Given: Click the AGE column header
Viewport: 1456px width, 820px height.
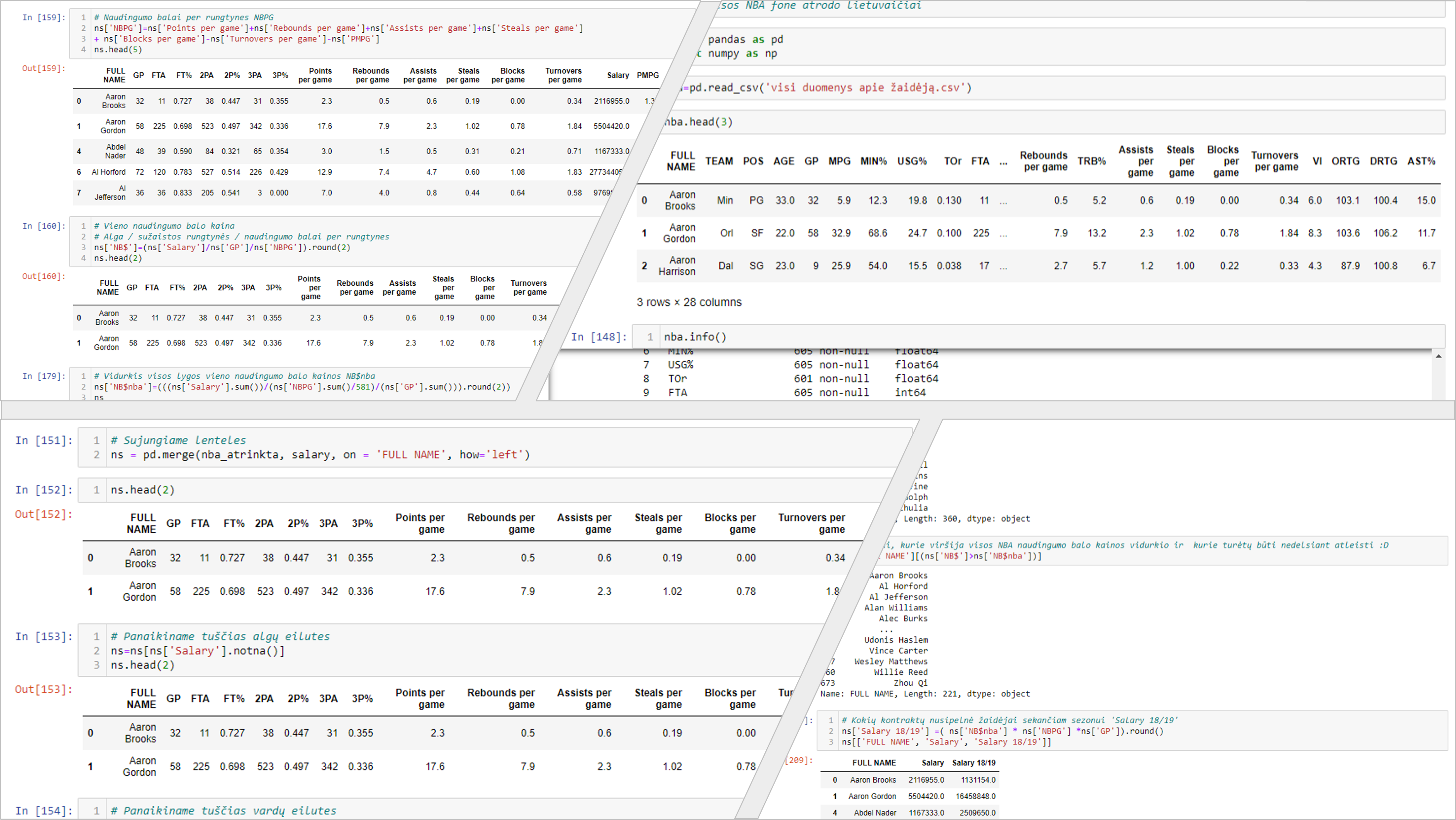Looking at the screenshot, I should [783, 161].
